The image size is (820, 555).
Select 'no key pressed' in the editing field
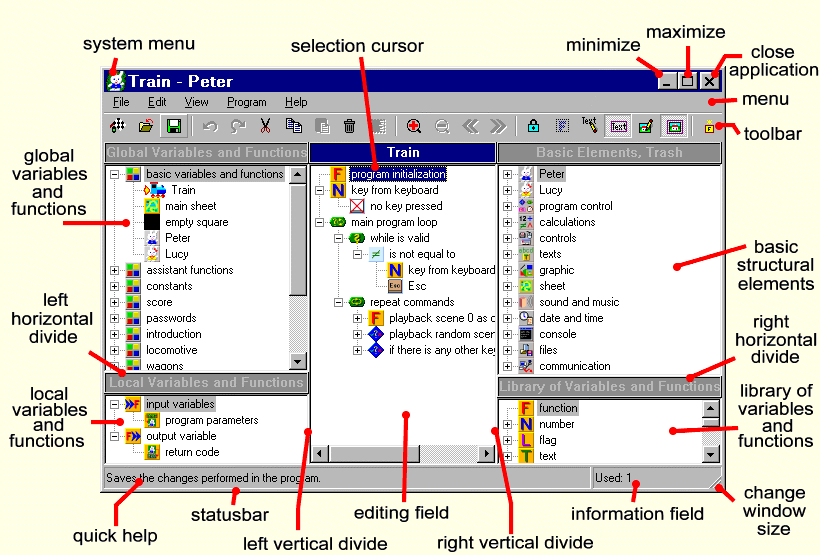pos(404,206)
